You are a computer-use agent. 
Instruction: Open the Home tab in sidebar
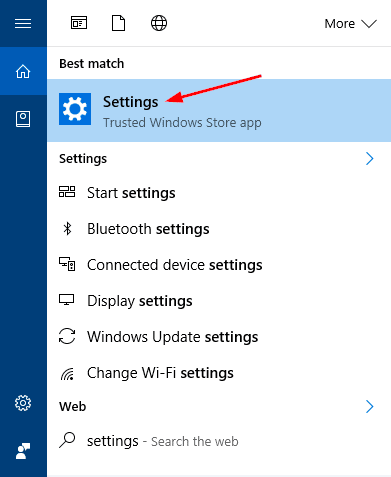pyautogui.click(x=23, y=71)
